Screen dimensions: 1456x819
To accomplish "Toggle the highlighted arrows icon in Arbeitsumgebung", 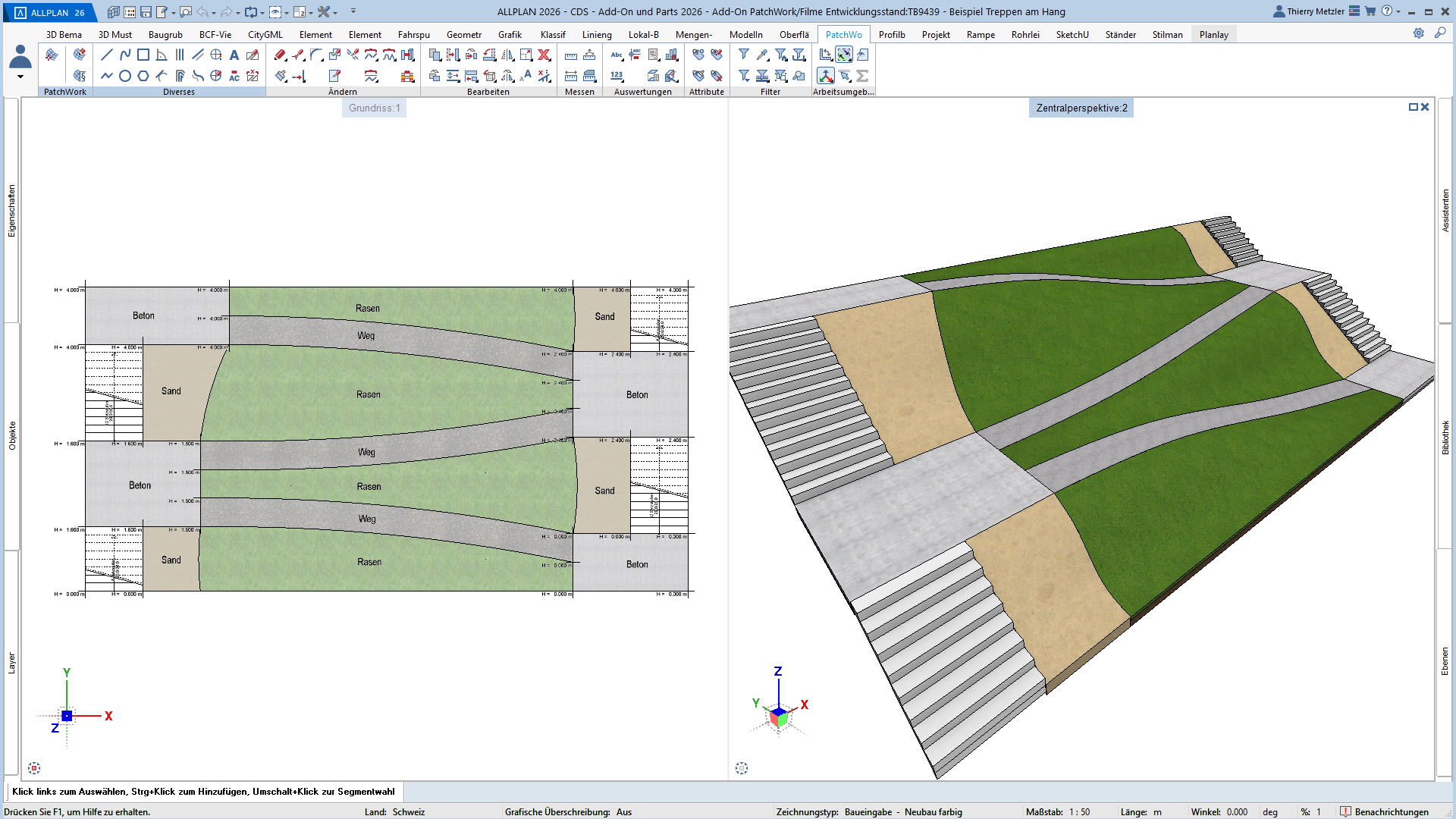I will tap(844, 55).
